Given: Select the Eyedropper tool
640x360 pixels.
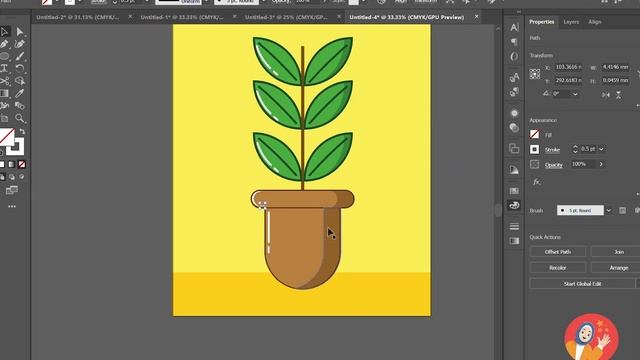Looking at the screenshot, I should pyautogui.click(x=20, y=93).
